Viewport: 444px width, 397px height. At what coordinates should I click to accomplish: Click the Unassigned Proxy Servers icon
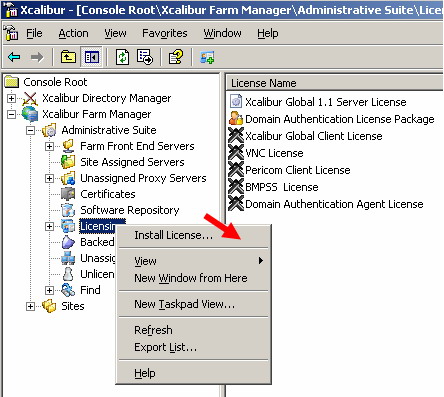68,178
